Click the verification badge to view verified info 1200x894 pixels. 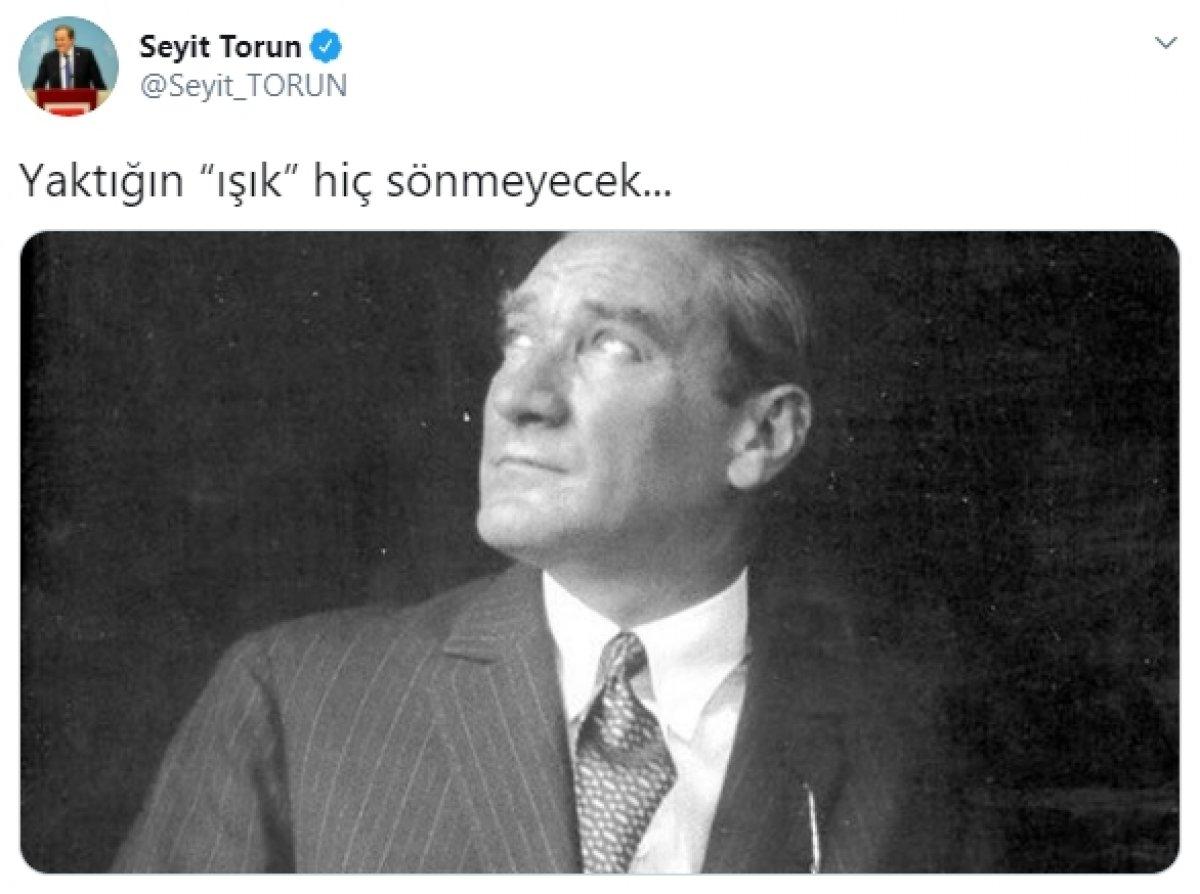point(326,44)
